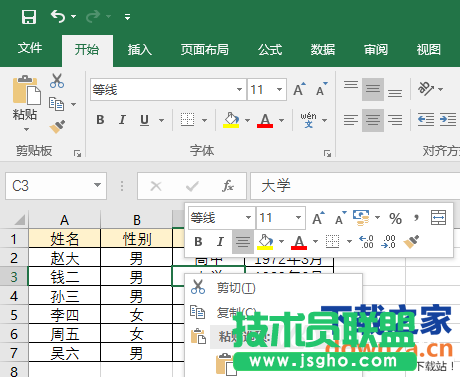Switch to the 页面布局 ribbon tab
The width and height of the screenshot is (460, 377).
(x=204, y=49)
